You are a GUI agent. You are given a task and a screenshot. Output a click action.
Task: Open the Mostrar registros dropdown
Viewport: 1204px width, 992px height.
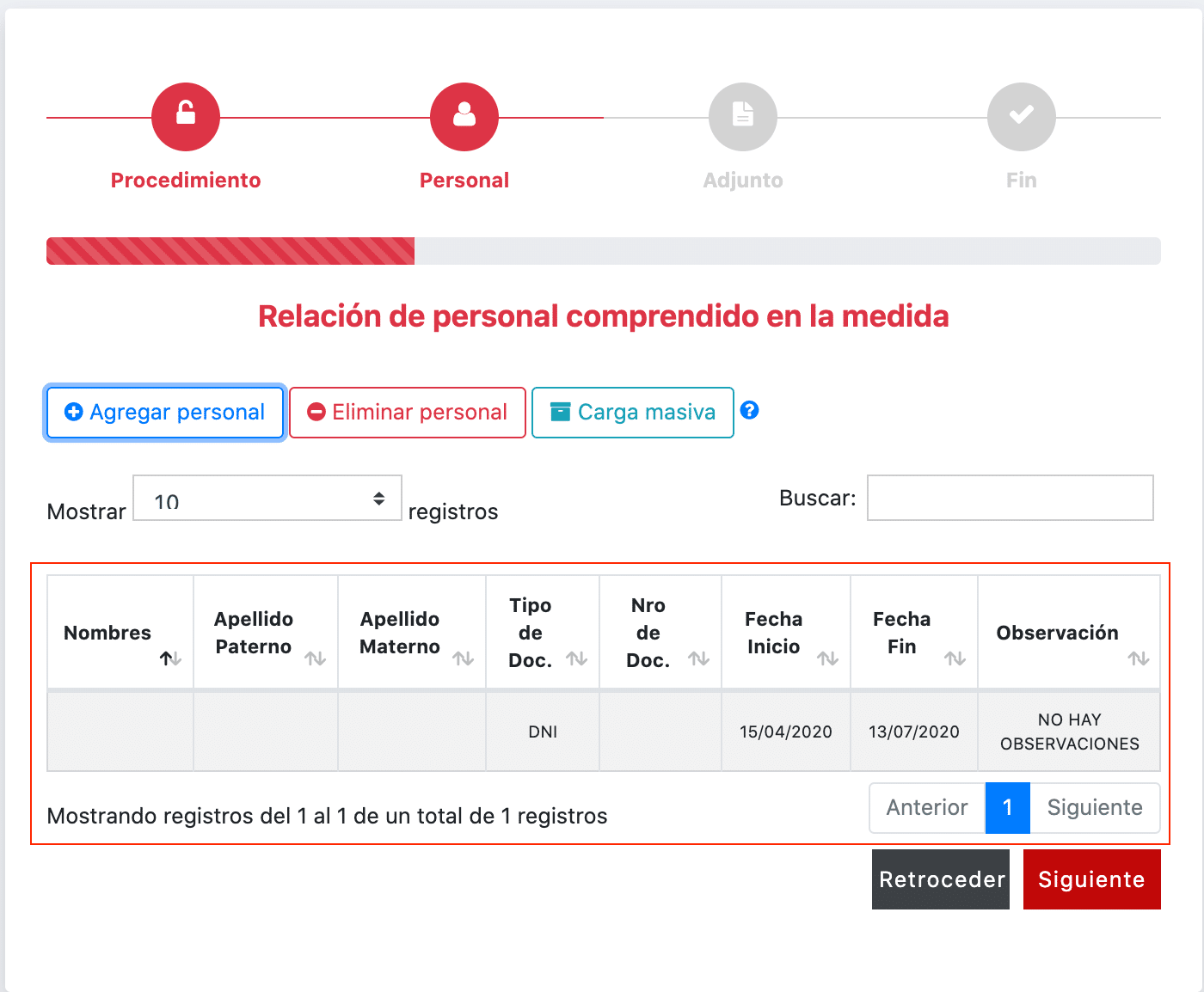coord(267,499)
